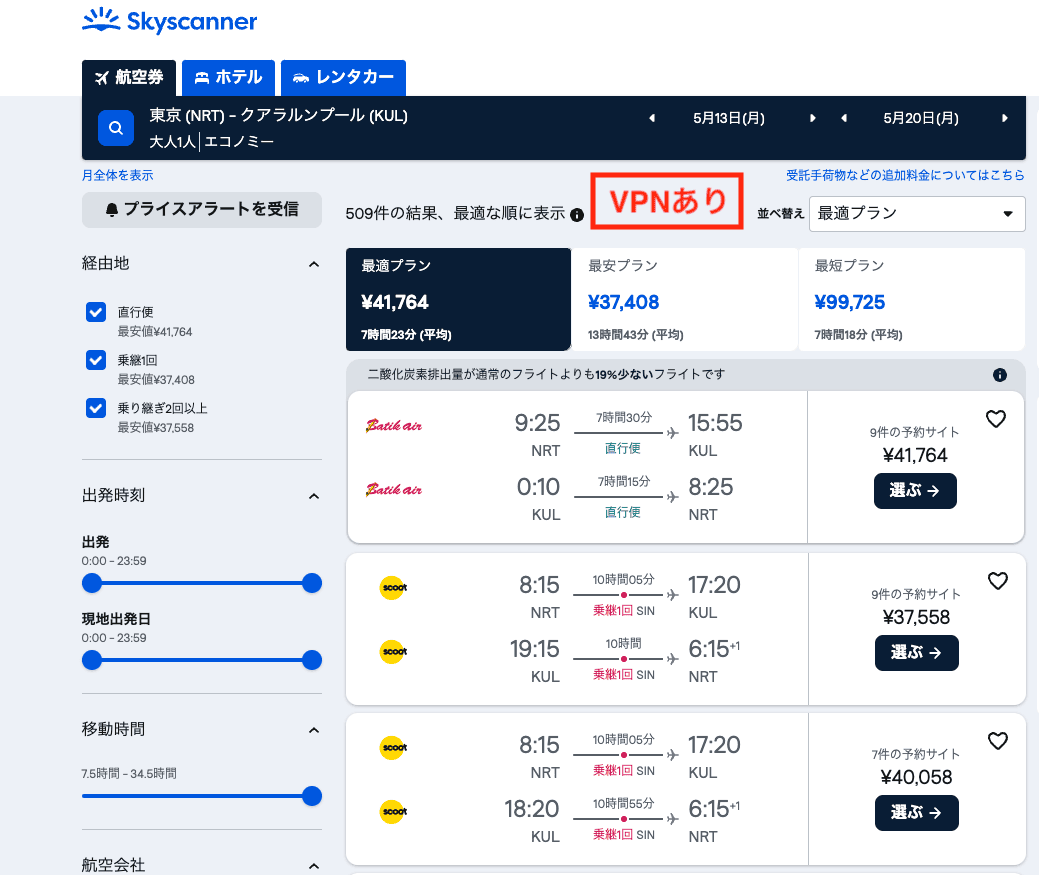
Task: Go to previous return date arrow
Action: tap(844, 118)
